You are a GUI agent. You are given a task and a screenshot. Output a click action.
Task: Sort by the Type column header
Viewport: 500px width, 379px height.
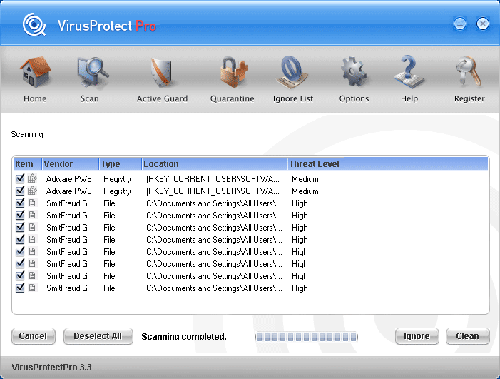coord(120,164)
